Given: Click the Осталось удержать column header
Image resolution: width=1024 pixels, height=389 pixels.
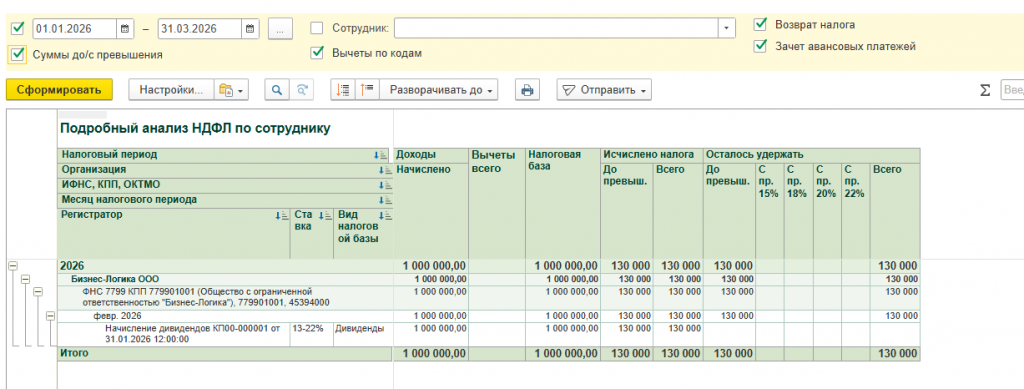Looking at the screenshot, I should click(811, 155).
